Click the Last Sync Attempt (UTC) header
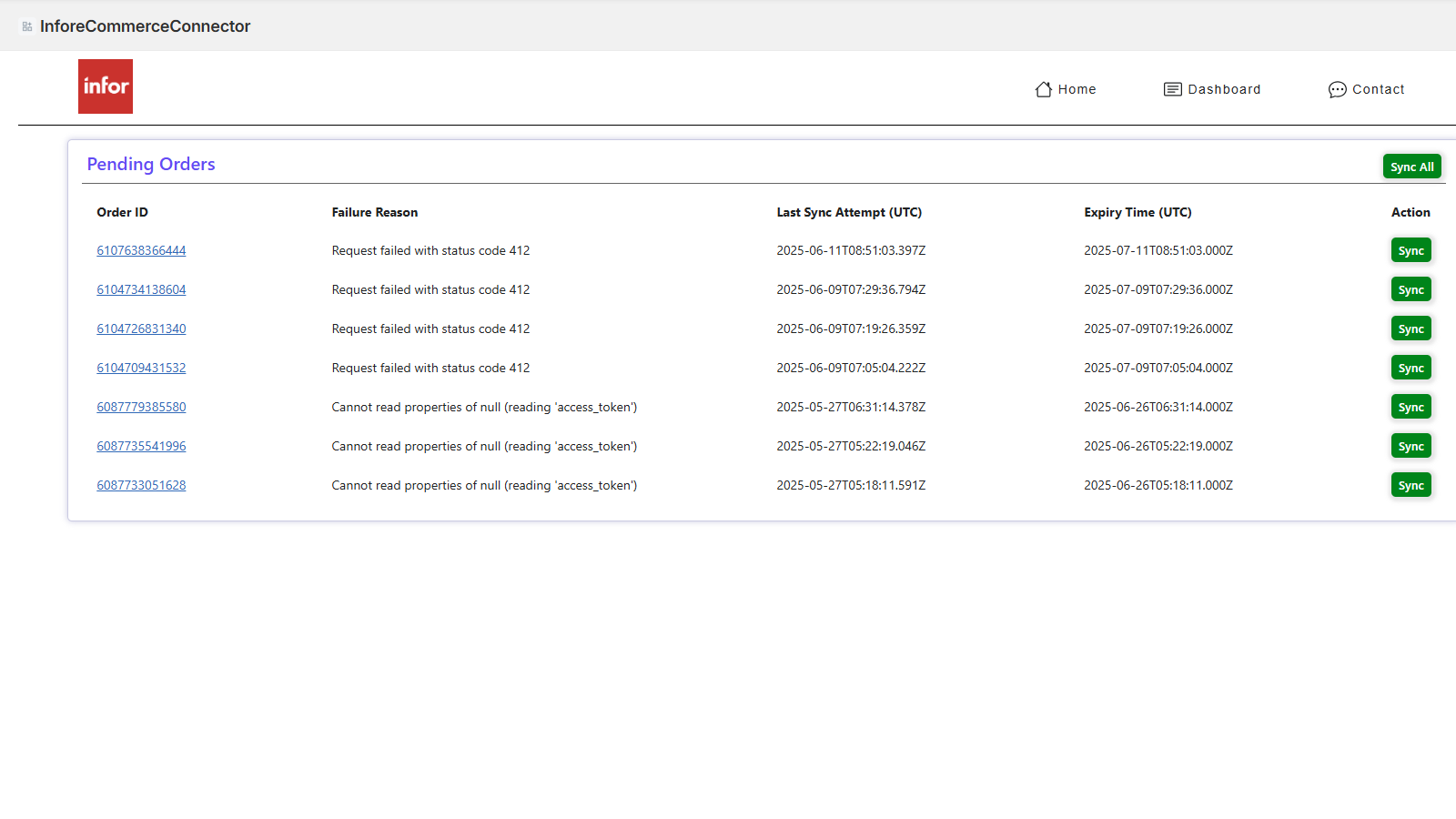The image size is (1456, 819). [849, 212]
